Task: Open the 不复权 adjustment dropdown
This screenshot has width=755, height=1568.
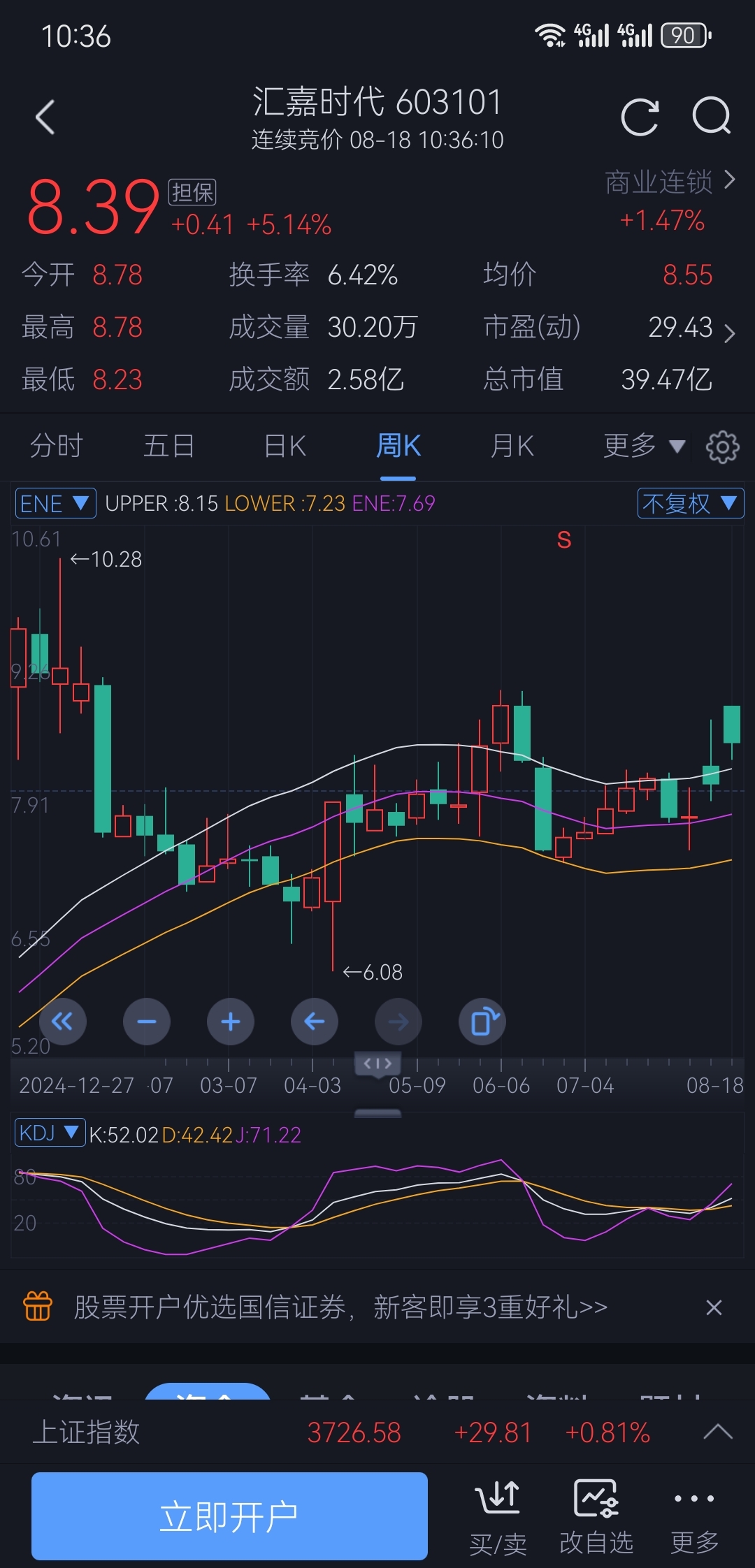Action: point(690,503)
